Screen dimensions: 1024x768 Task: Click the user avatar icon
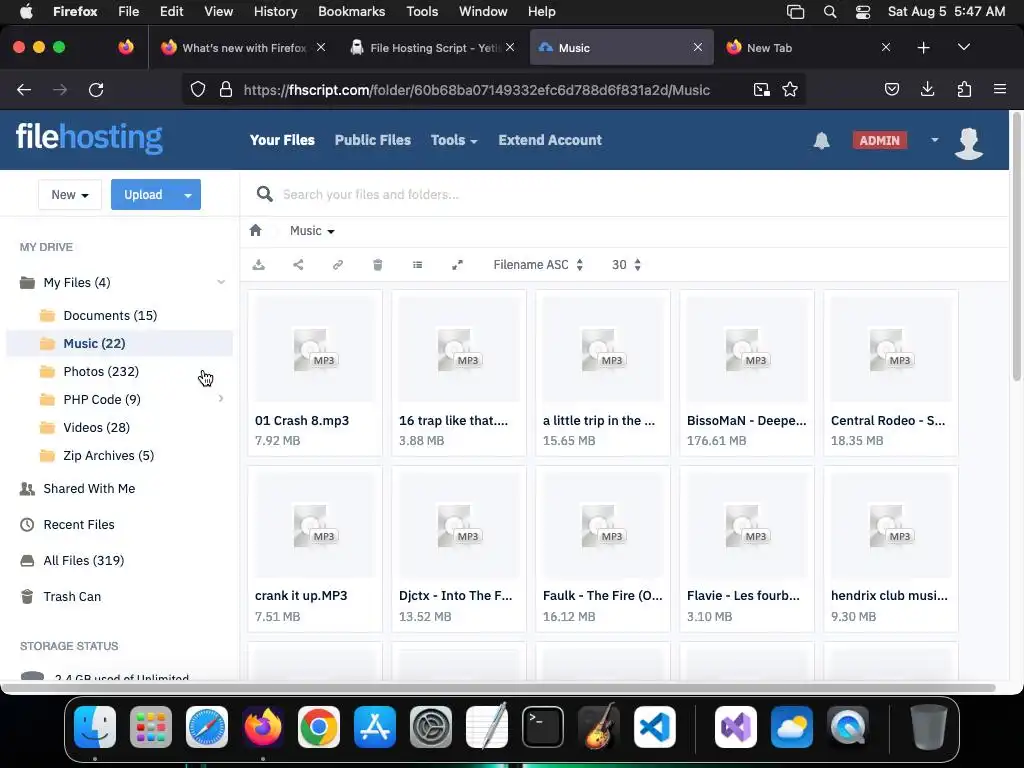coord(968,142)
